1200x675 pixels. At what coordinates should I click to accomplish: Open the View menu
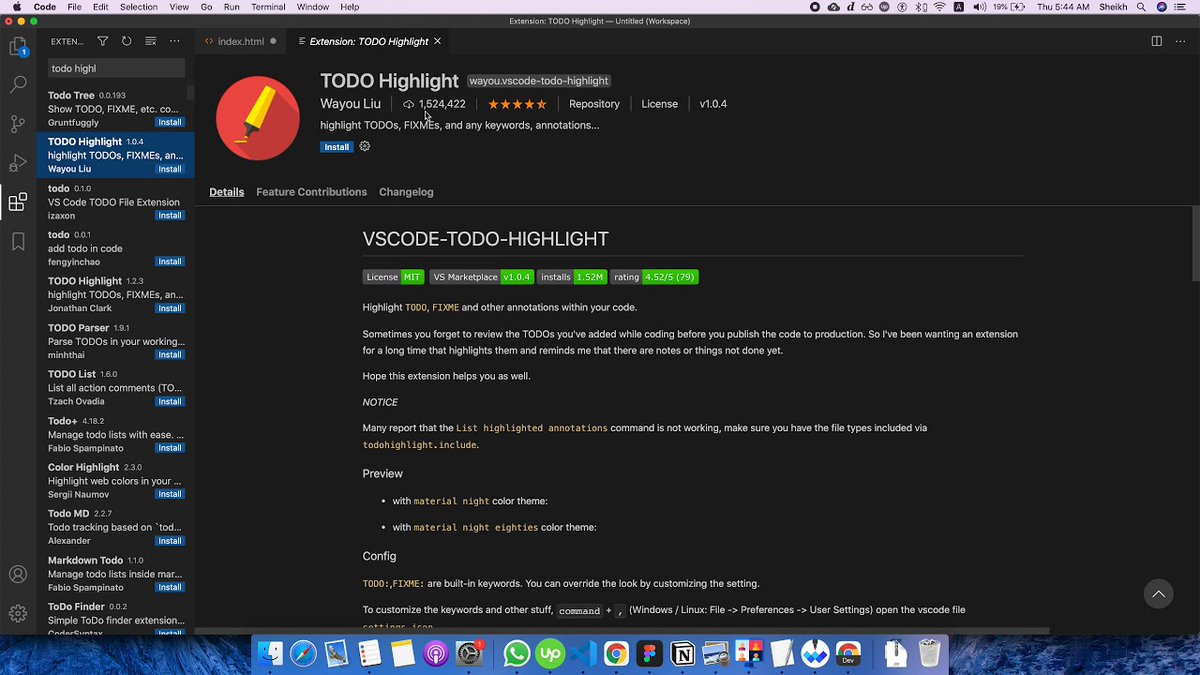(x=179, y=7)
